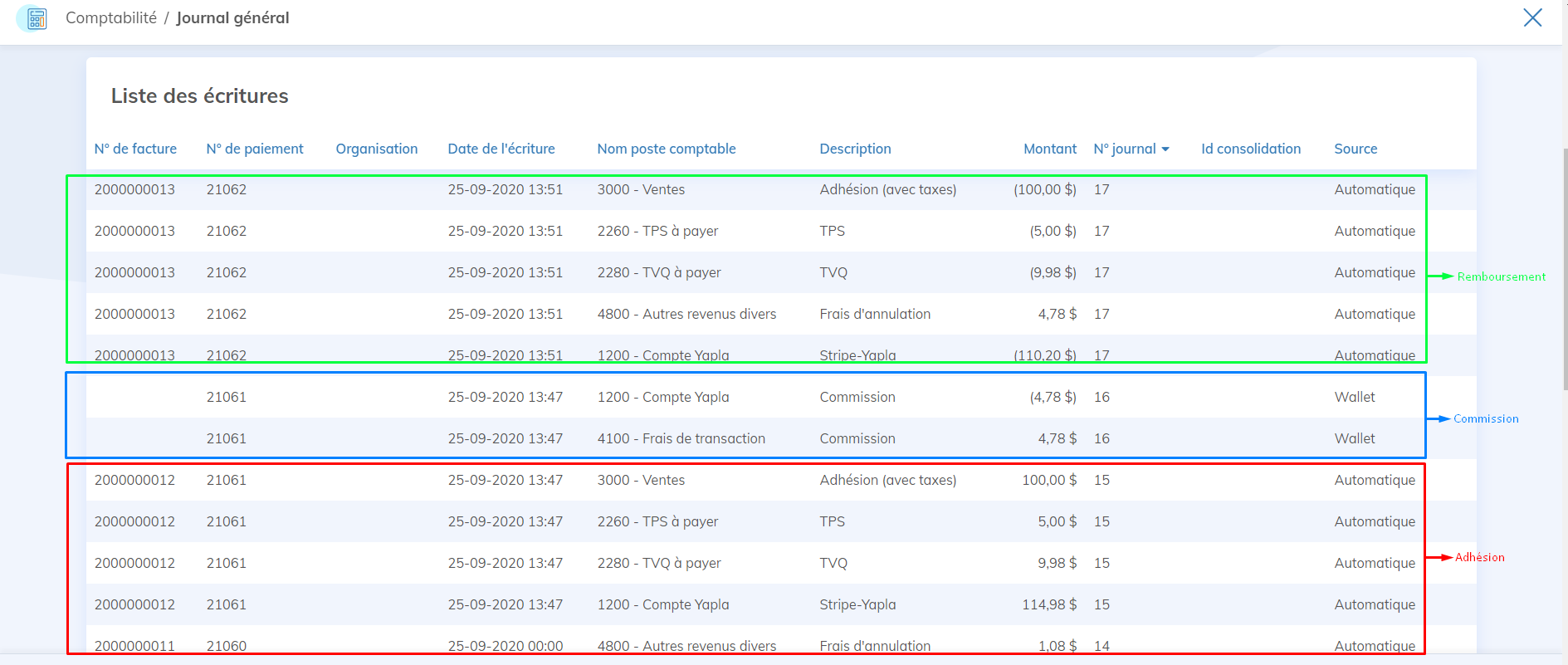Sort by Id consolidation column
This screenshot has height=665, width=1568.
pos(1251,149)
